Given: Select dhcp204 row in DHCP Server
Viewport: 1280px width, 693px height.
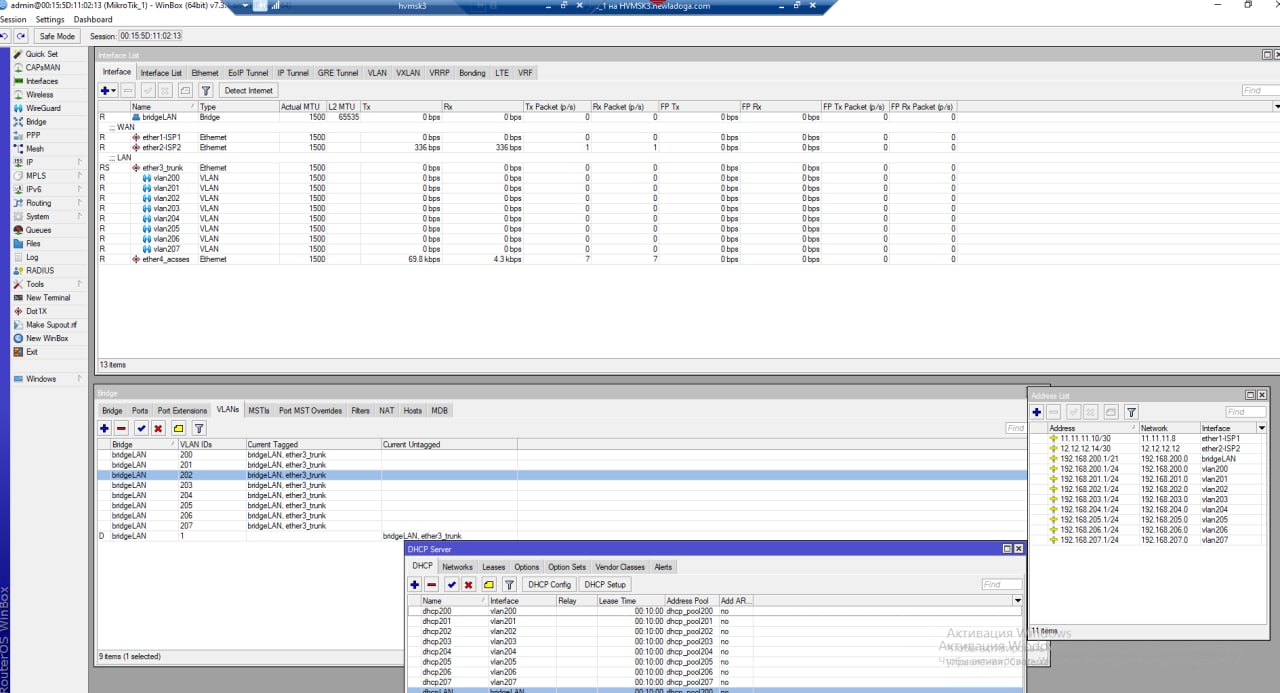Looking at the screenshot, I should [x=715, y=651].
